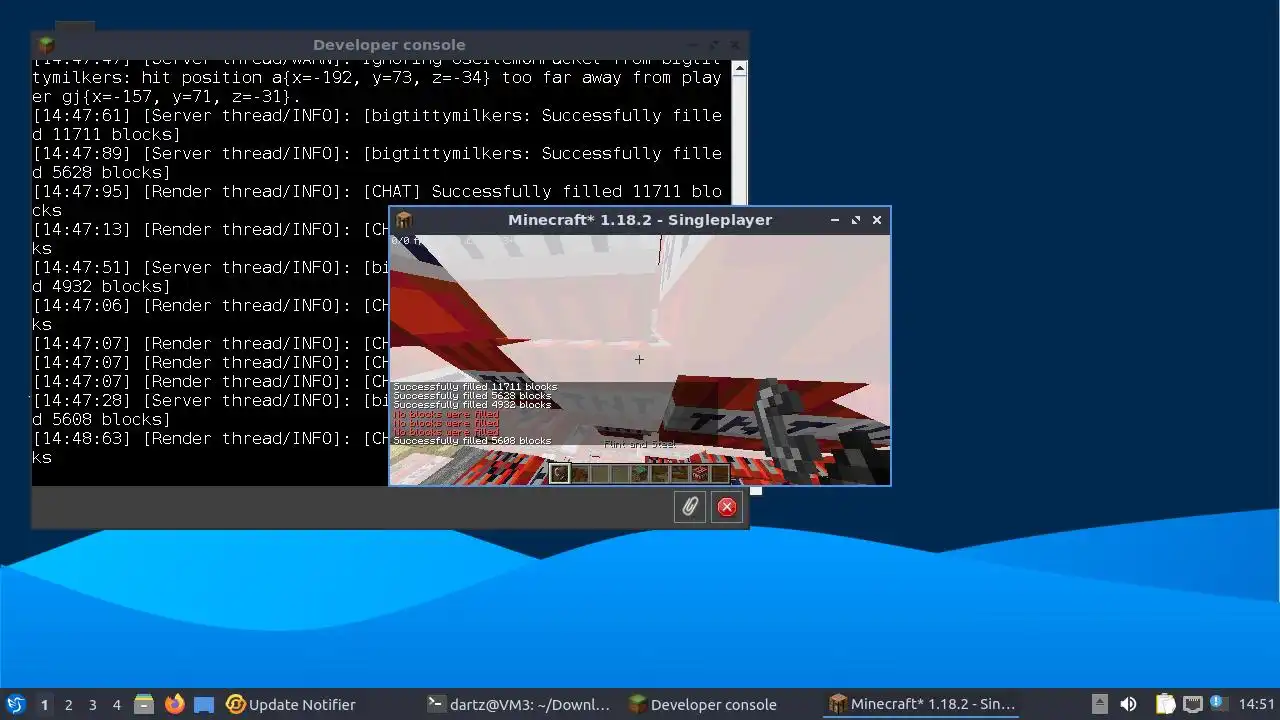Click chat line 'Successfully filled 5608 blocks'
This screenshot has height=720, width=1280.
tap(472, 441)
